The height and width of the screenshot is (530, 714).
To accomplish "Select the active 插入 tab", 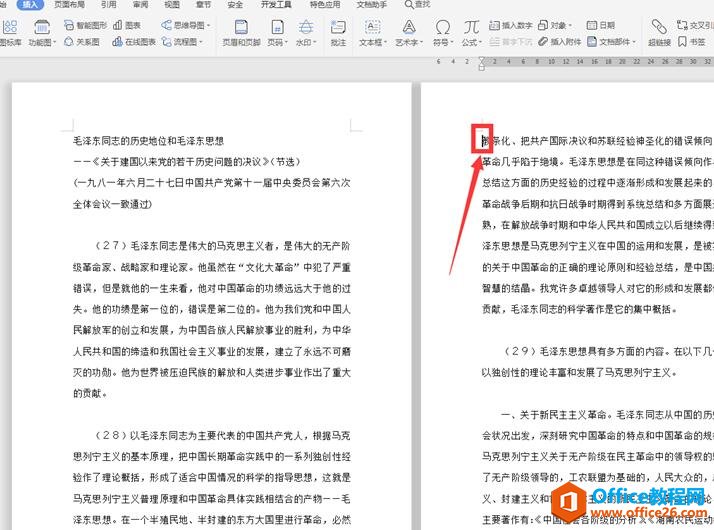I will click(x=30, y=5).
